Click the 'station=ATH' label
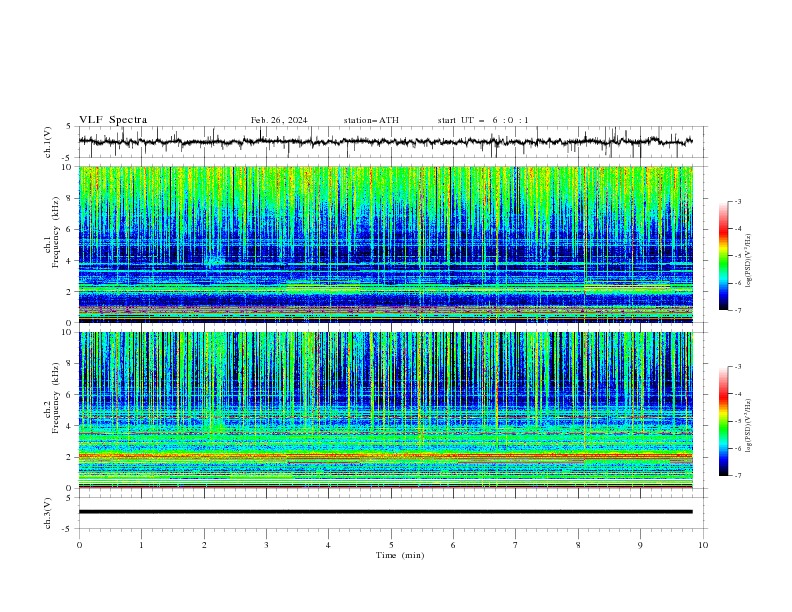Viewport: 792px width, 612px height. point(371,120)
